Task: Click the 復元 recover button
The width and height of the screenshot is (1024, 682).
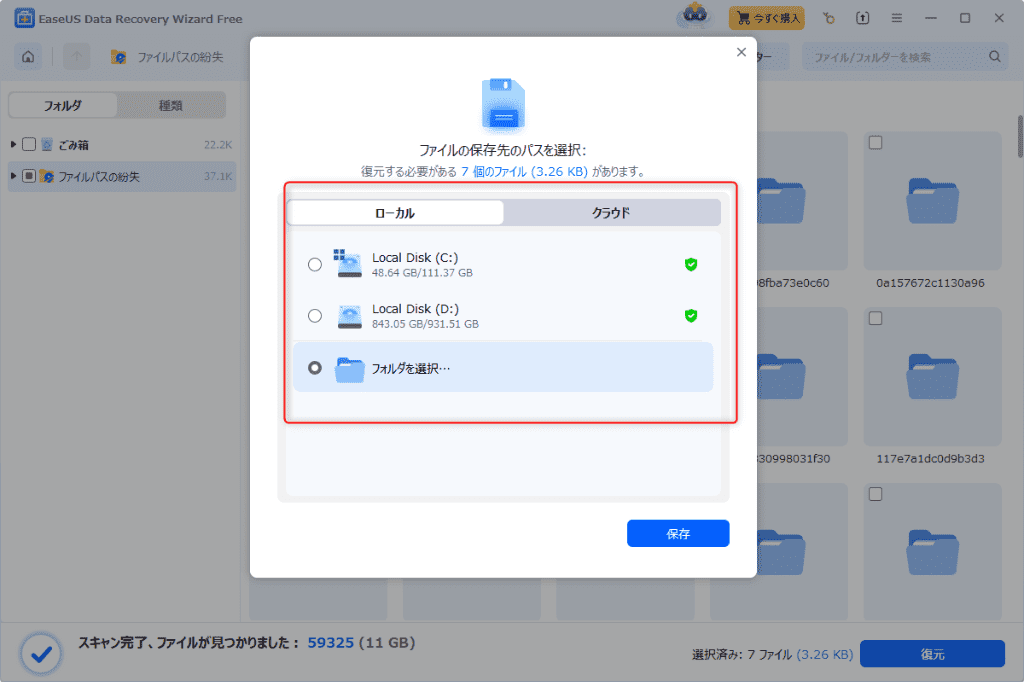Action: point(932,654)
